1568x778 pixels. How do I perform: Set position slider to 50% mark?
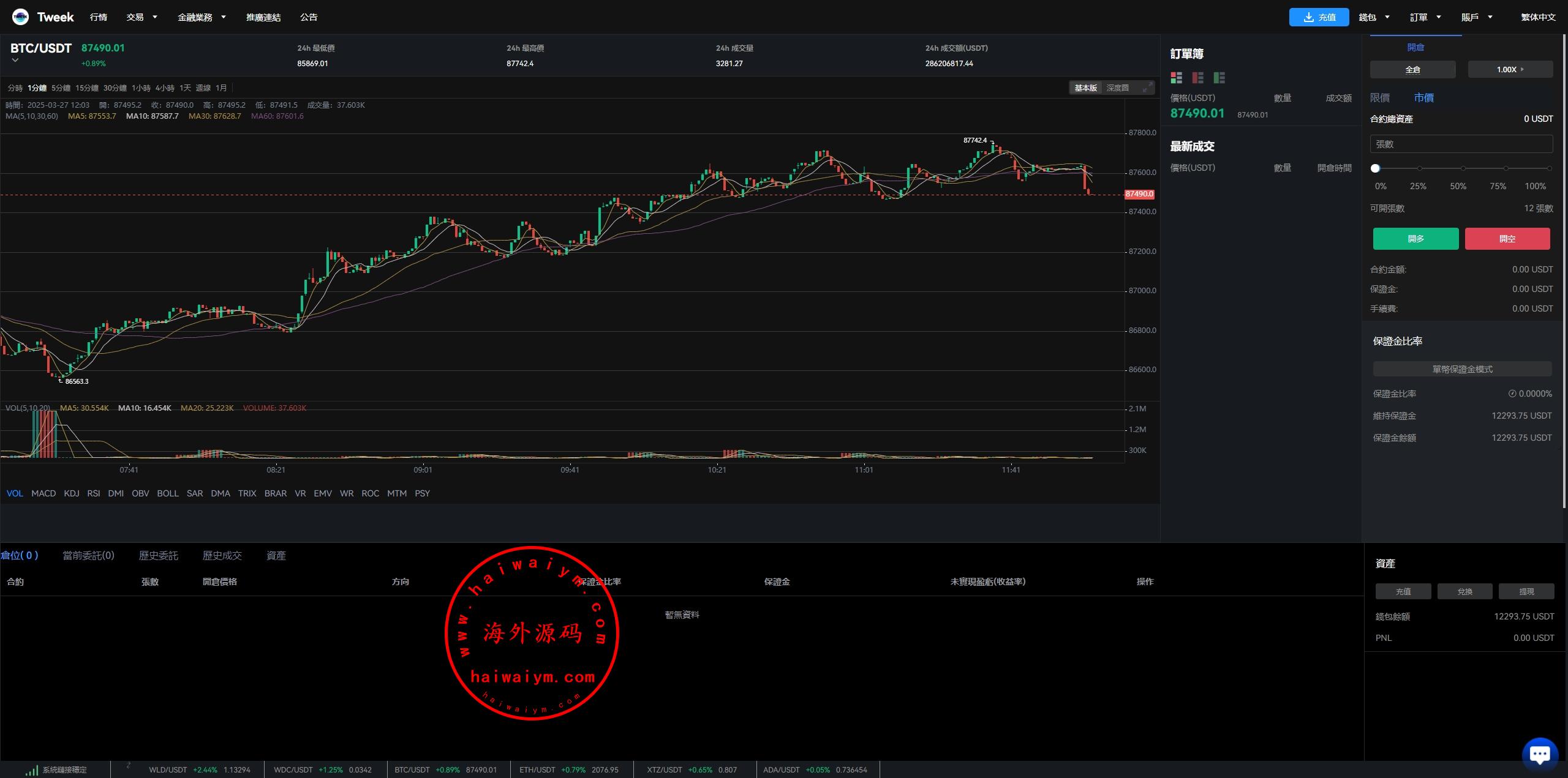tap(1463, 168)
